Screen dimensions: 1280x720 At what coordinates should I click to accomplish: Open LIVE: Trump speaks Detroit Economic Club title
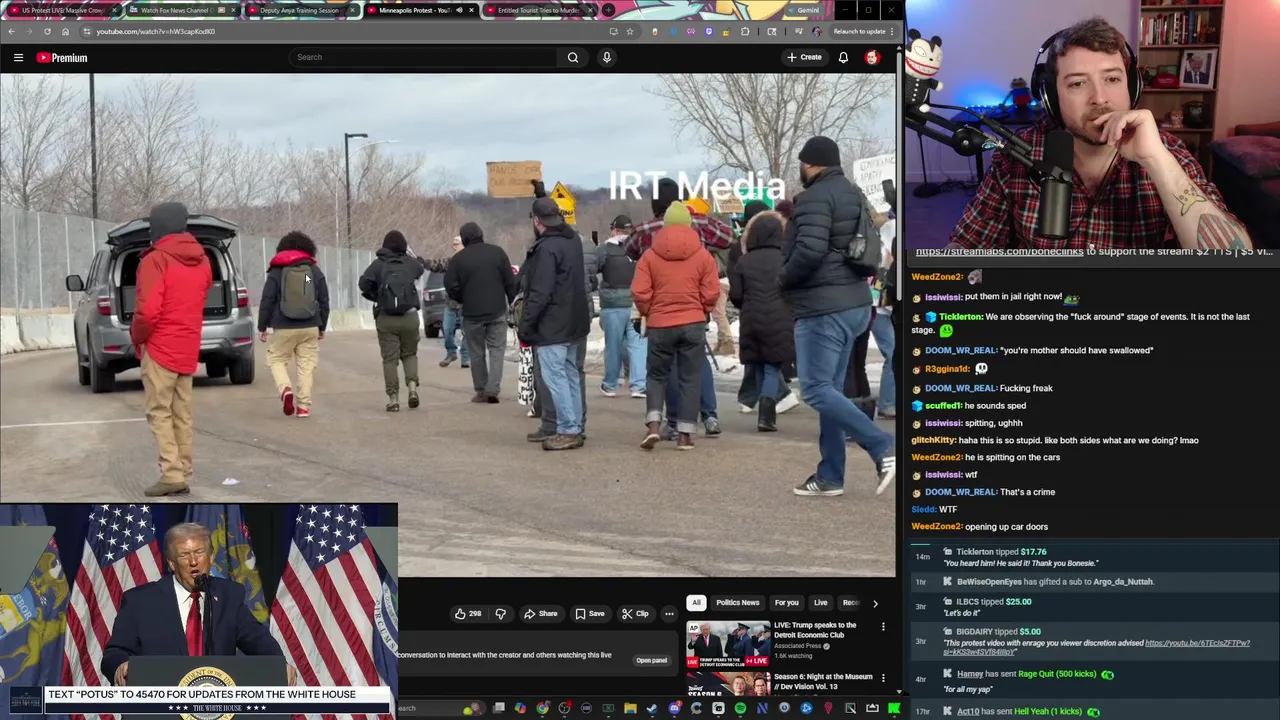coord(815,630)
